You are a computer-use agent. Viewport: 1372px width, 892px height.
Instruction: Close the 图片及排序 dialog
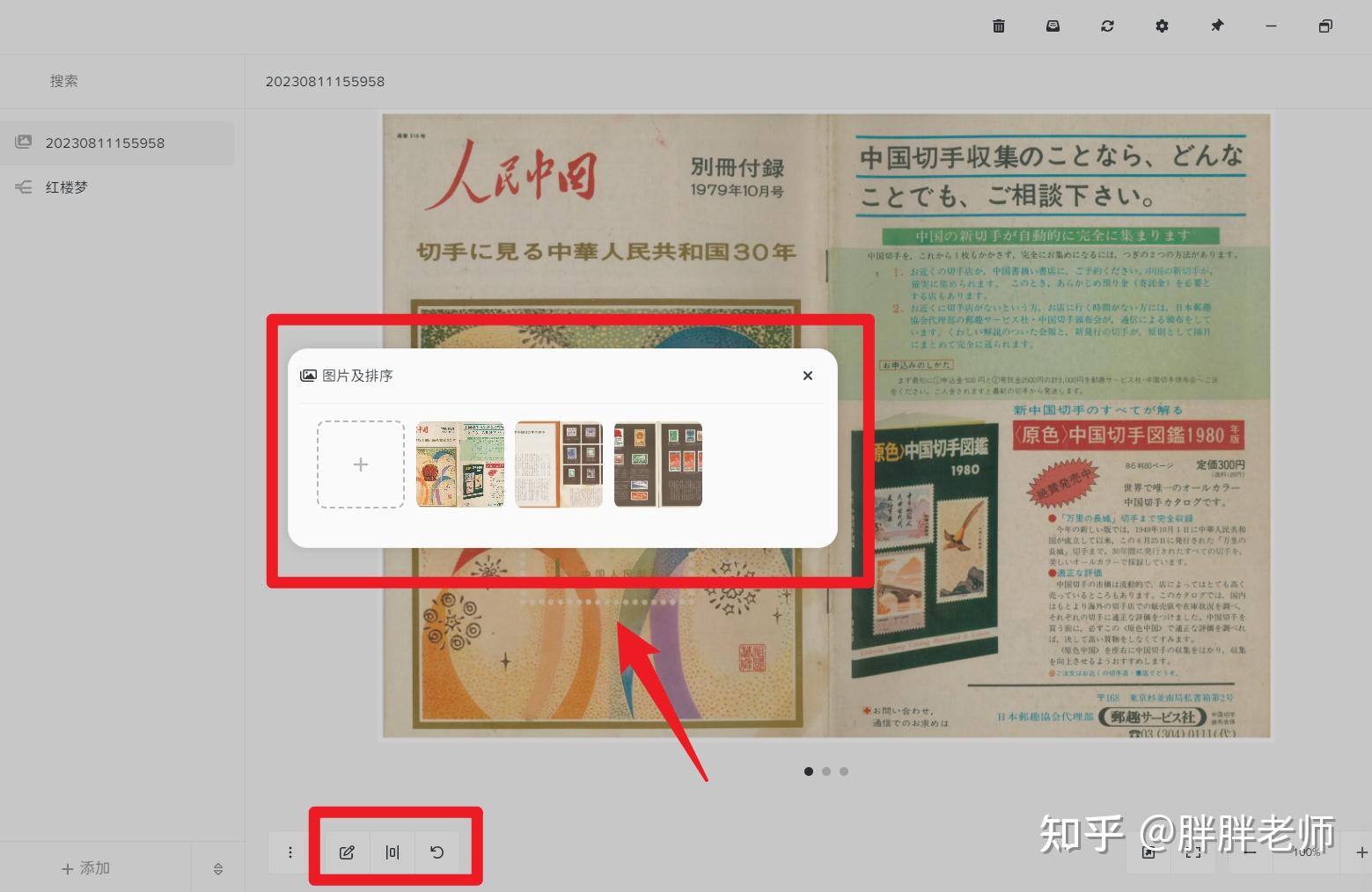tap(807, 376)
